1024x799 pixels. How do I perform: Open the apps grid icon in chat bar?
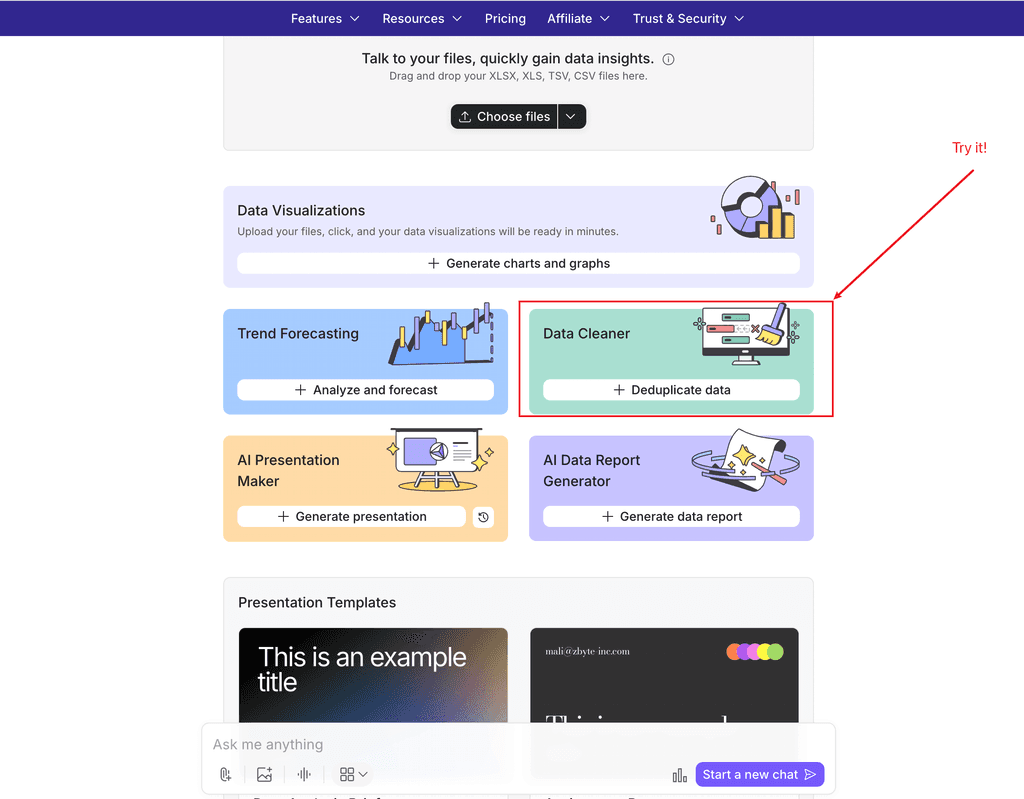click(x=348, y=773)
